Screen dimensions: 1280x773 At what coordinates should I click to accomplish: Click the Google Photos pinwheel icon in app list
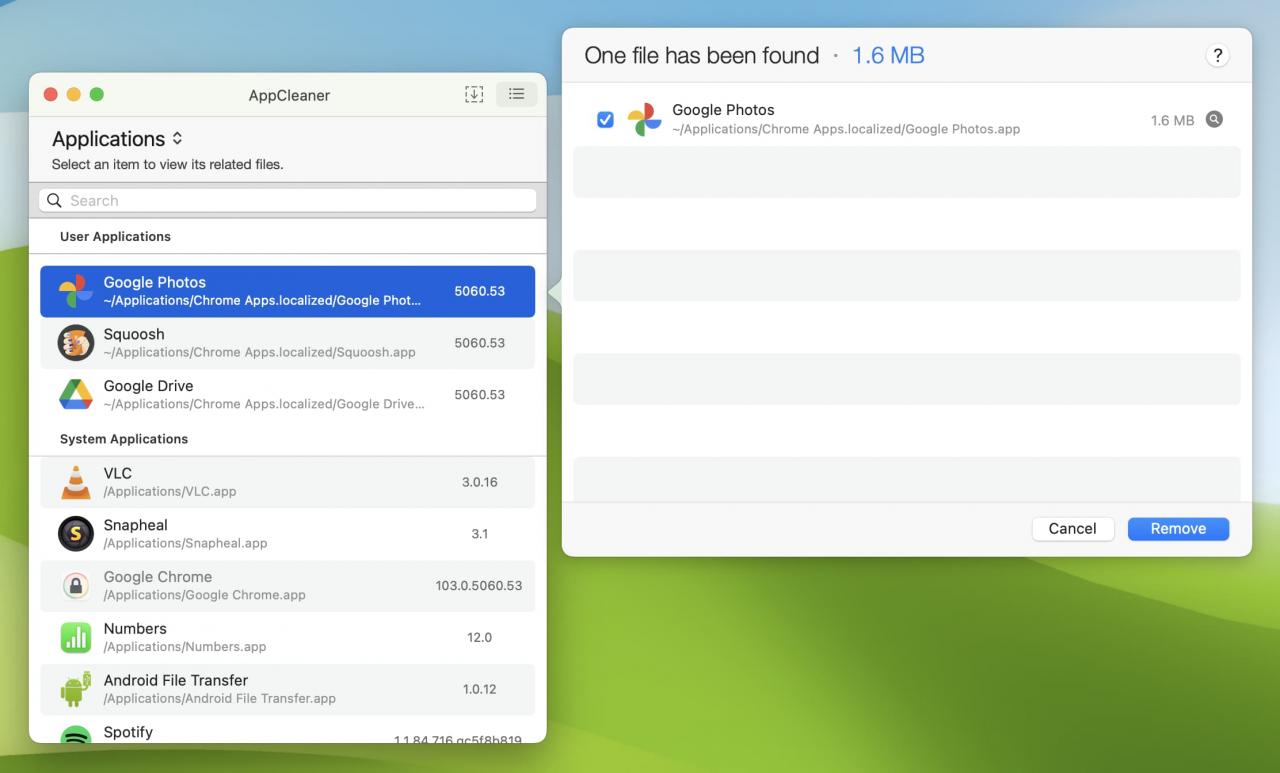tap(76, 291)
